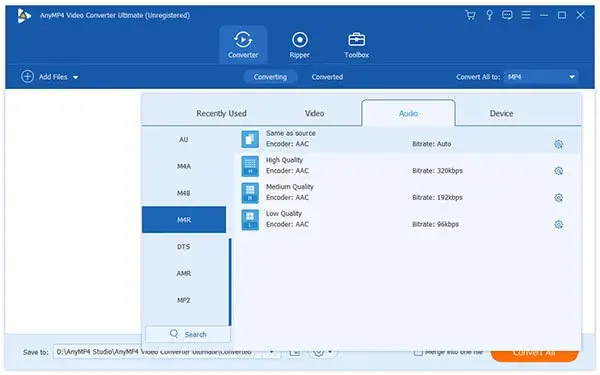Image resolution: width=600 pixels, height=375 pixels.
Task: Open the feedback chat icon
Action: [507, 15]
